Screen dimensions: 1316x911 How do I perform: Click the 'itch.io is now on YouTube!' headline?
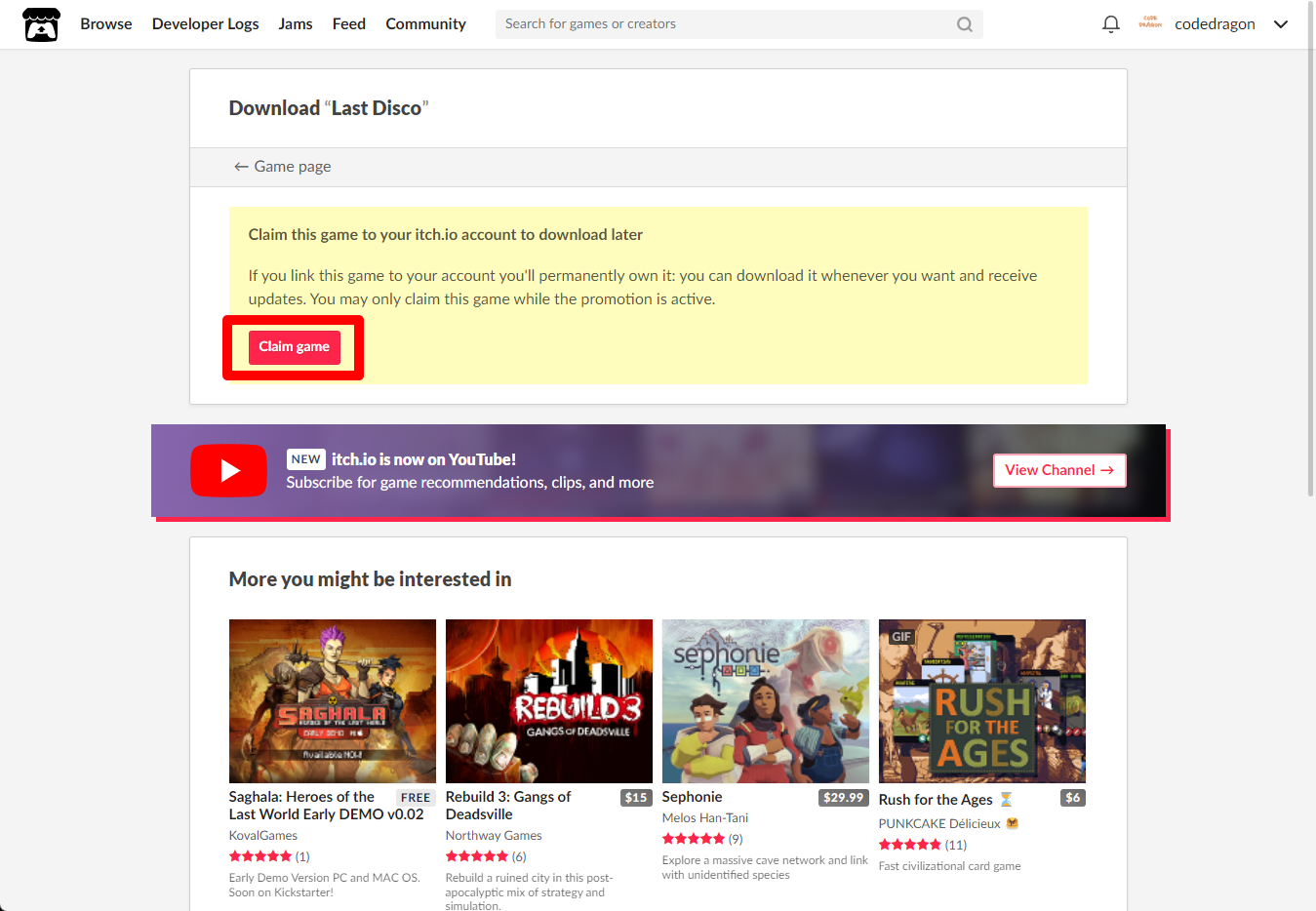coord(423,459)
